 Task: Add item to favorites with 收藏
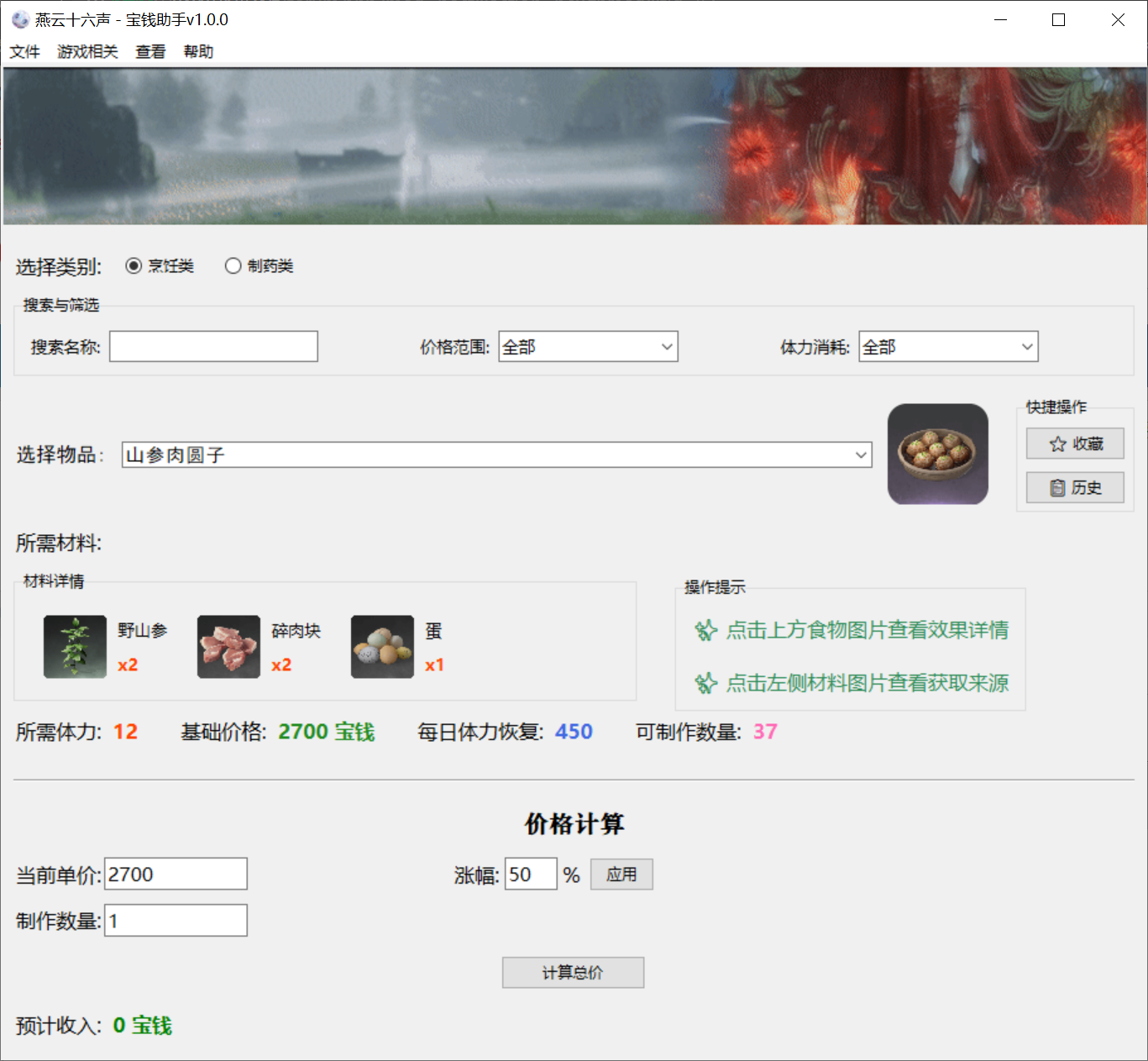coord(1075,444)
